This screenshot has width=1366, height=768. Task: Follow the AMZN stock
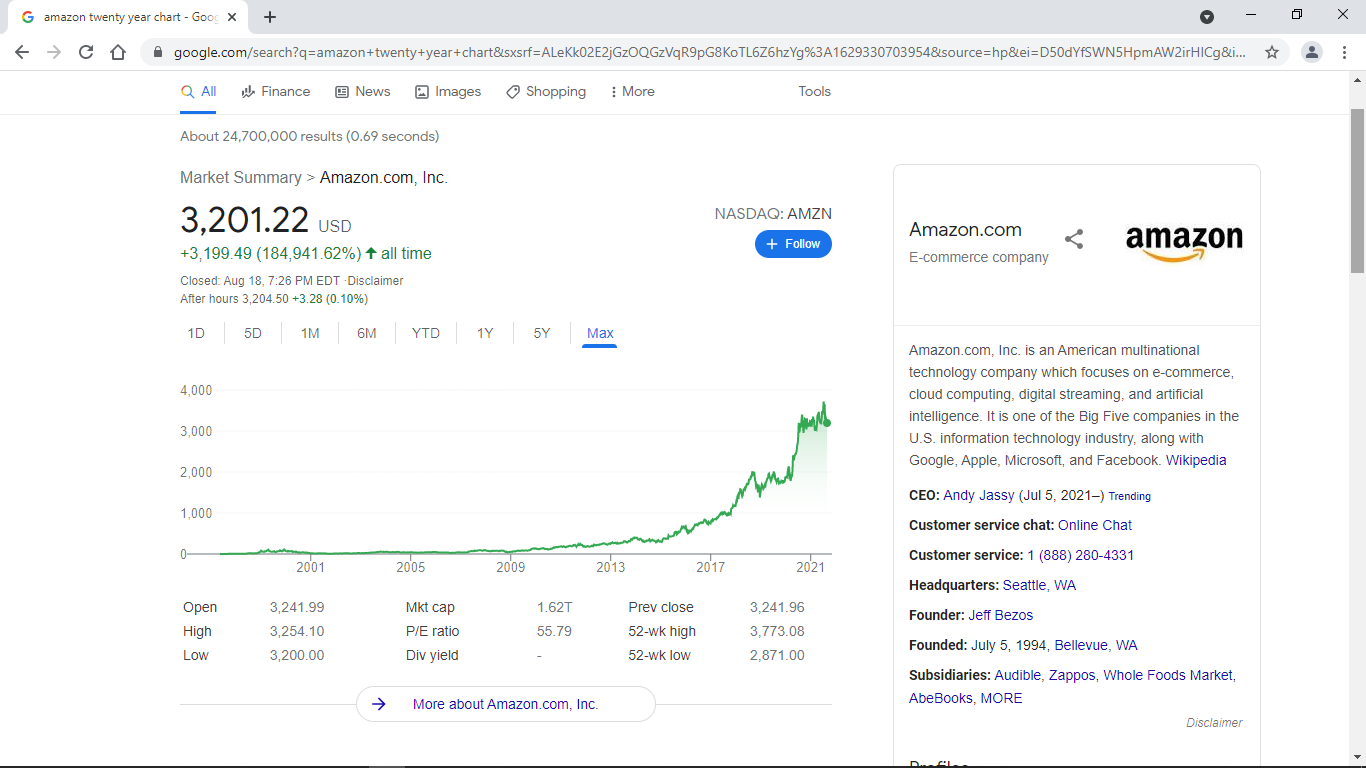793,244
